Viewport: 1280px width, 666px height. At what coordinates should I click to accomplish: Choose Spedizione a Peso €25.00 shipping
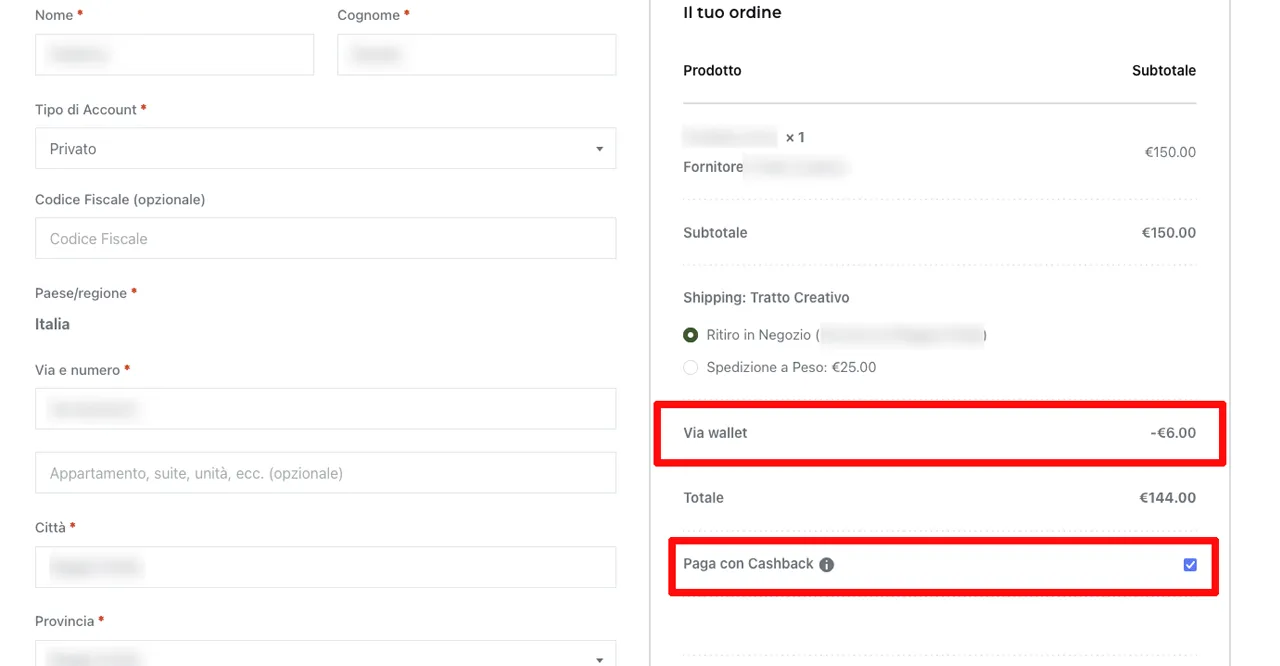[x=690, y=367]
